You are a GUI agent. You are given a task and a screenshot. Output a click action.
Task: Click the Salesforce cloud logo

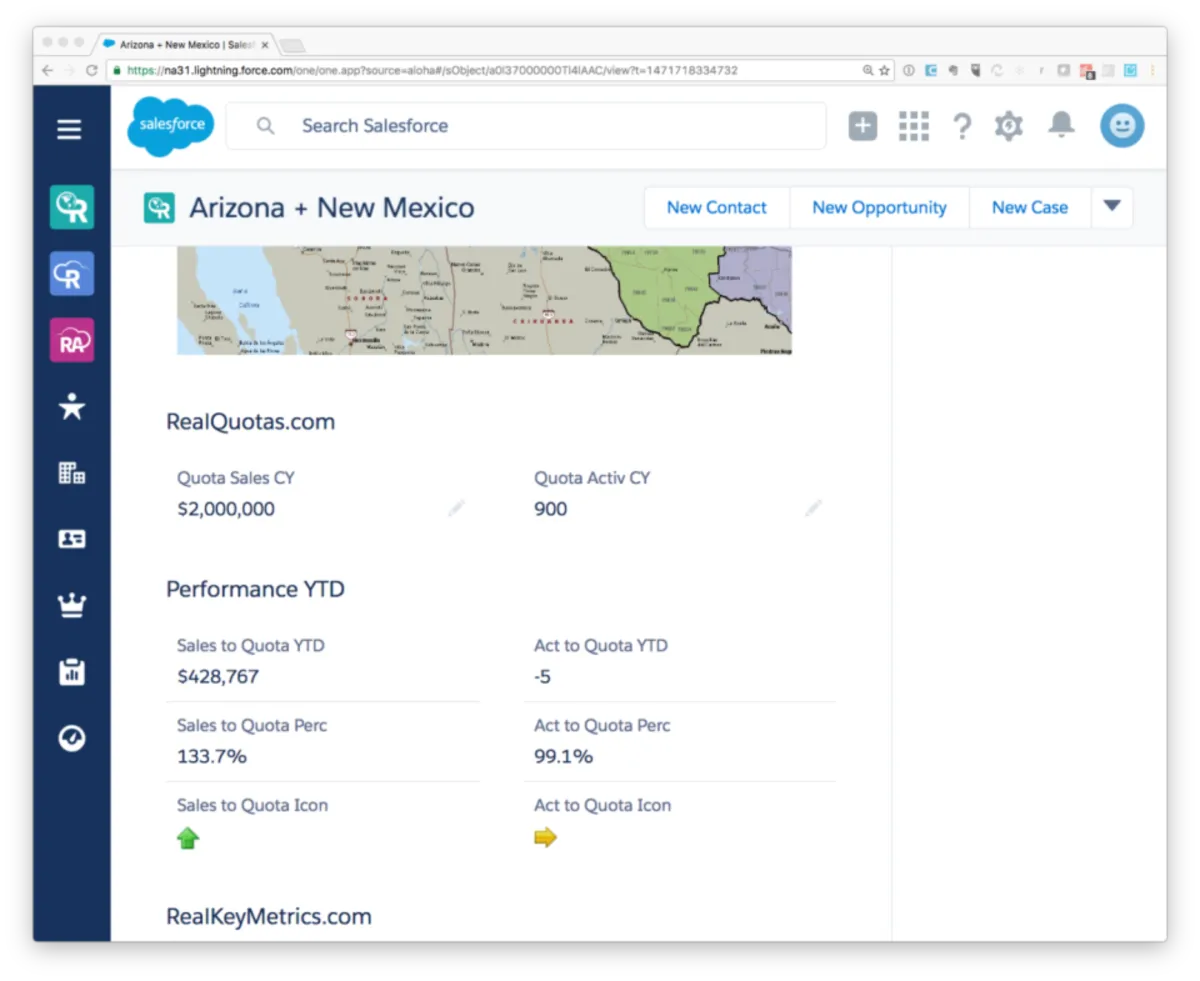(x=171, y=126)
